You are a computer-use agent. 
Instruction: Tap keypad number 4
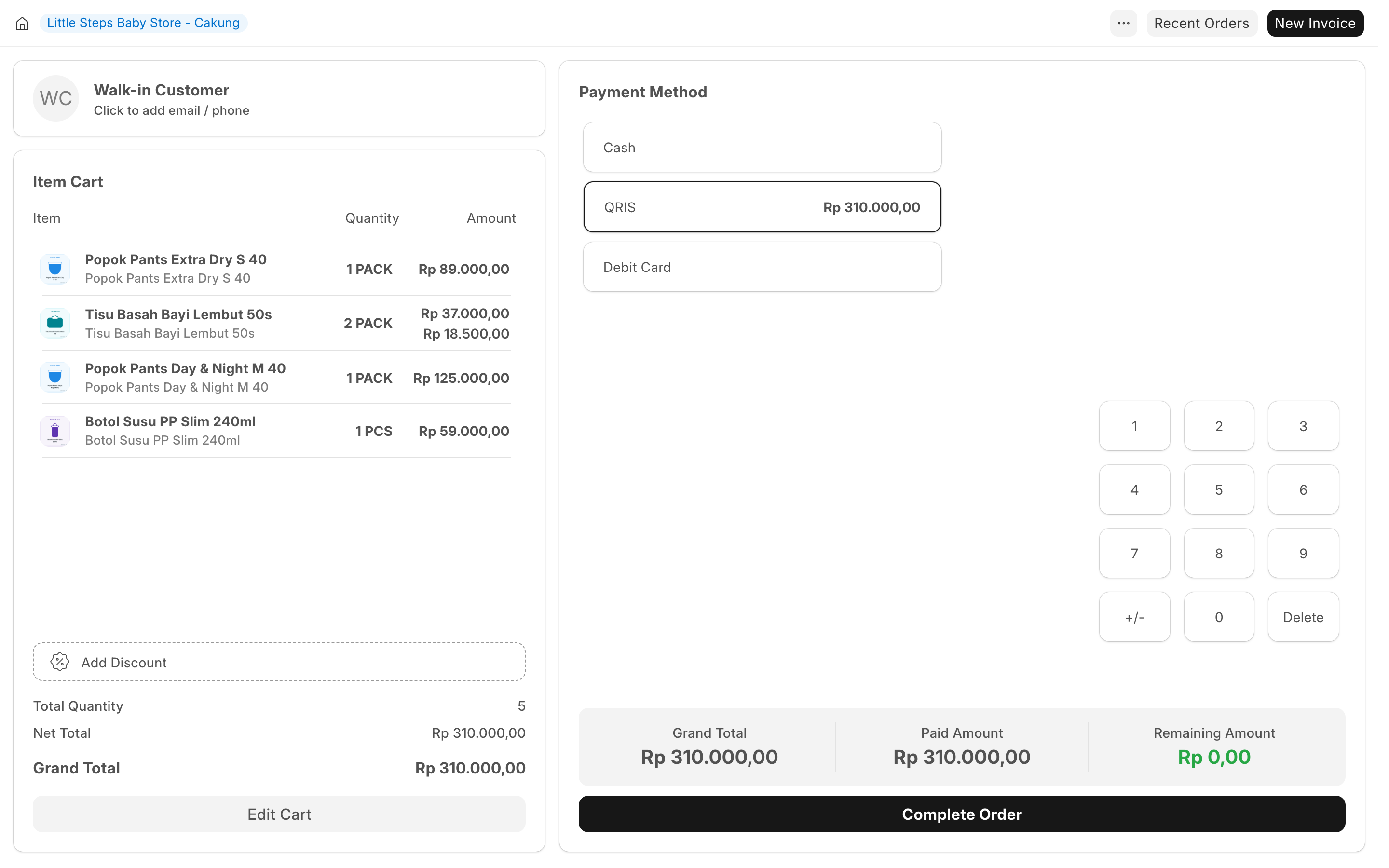(x=1134, y=489)
